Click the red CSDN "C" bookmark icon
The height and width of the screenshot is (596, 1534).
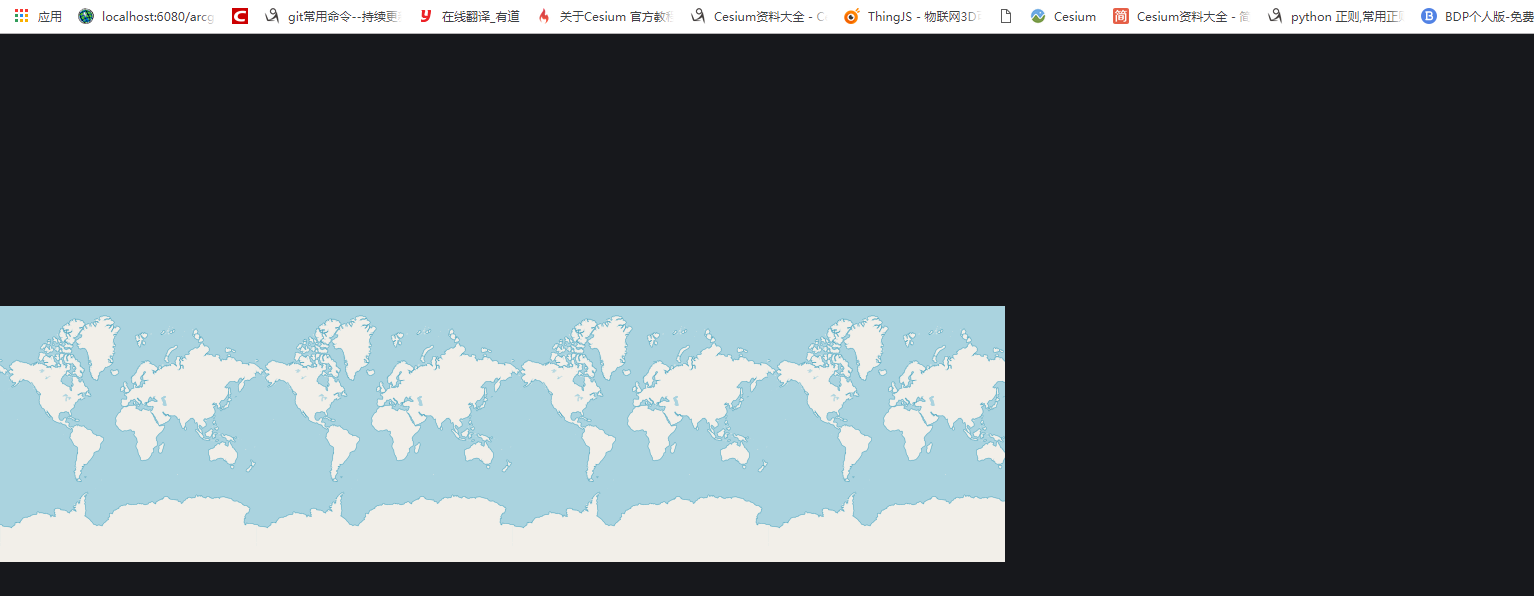click(x=239, y=16)
